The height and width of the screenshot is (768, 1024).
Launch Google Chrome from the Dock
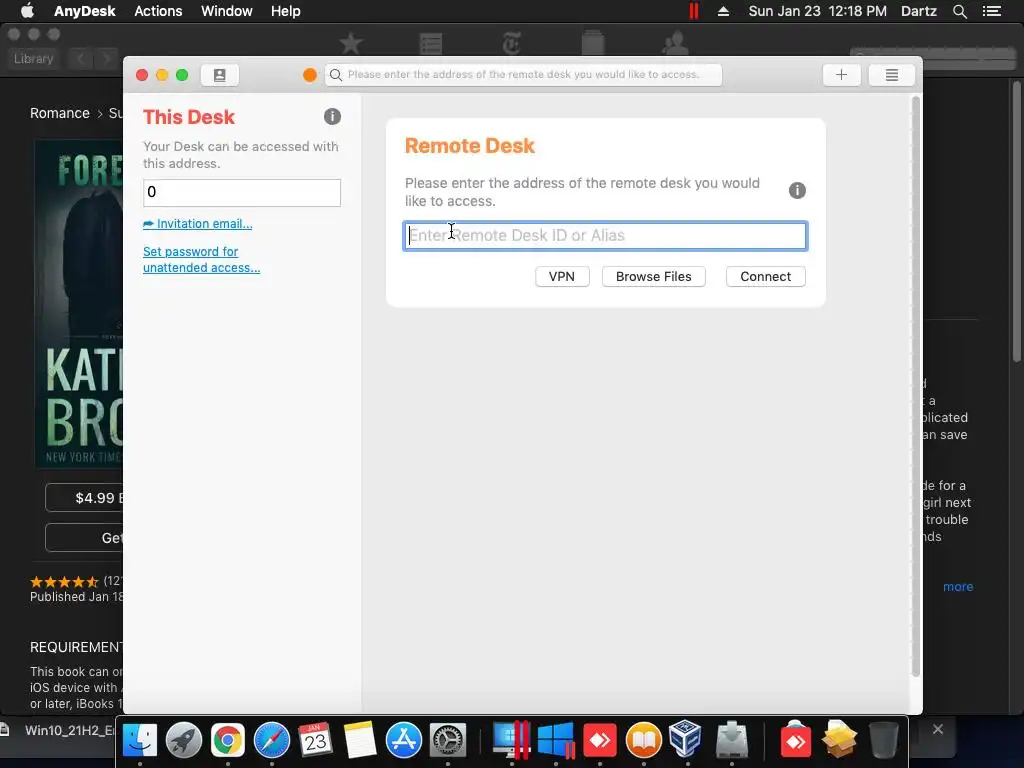pos(227,740)
